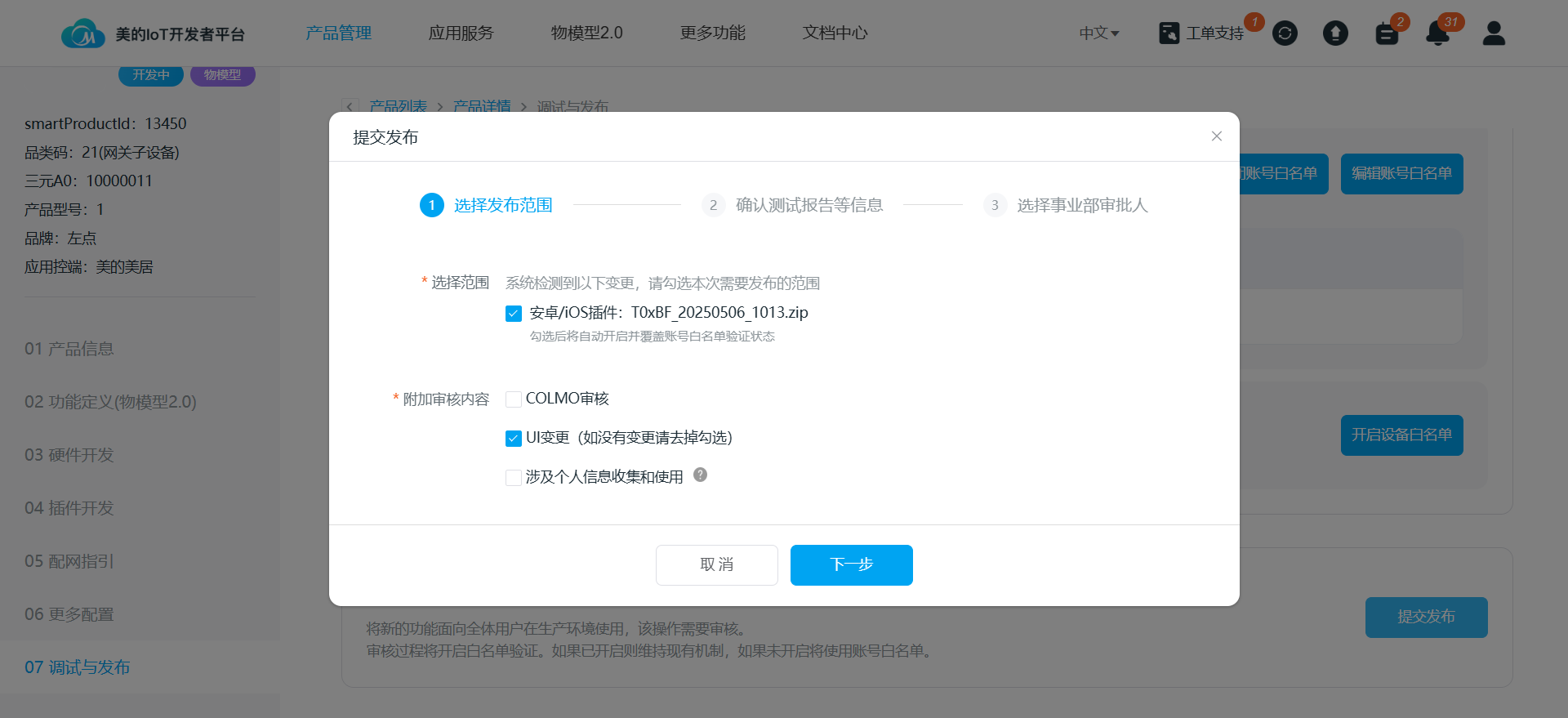Viewport: 1568px width, 718px height.
Task: Open 04 插件开发 in the sidebar
Action: pyautogui.click(x=69, y=508)
